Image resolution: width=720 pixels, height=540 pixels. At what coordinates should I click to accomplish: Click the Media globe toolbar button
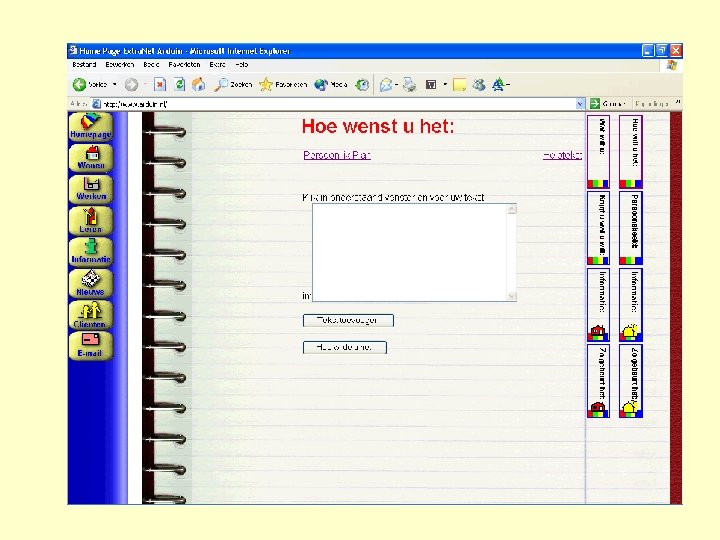(331, 84)
